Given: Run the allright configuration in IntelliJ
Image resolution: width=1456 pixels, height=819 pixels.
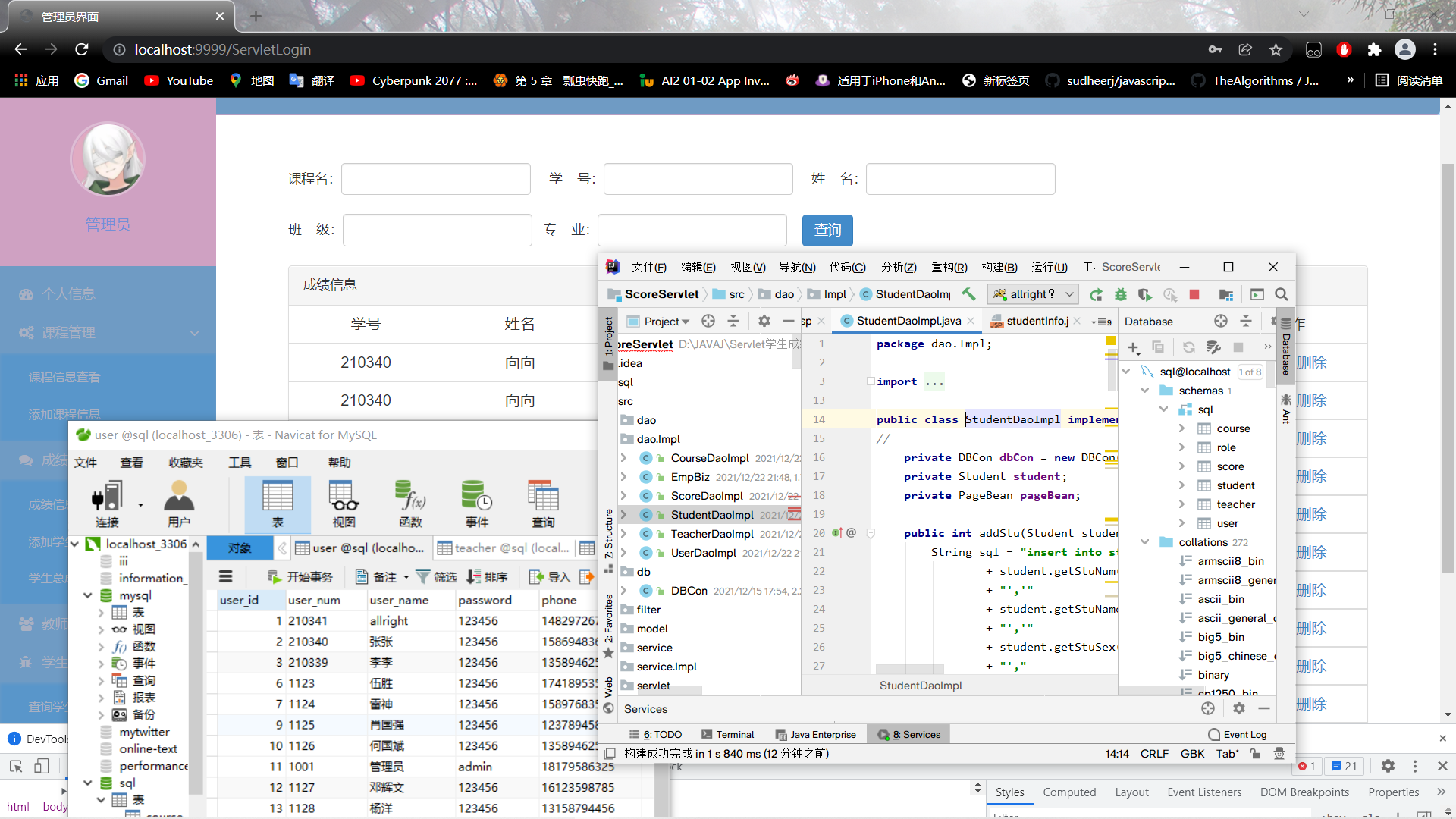Looking at the screenshot, I should [x=1095, y=294].
